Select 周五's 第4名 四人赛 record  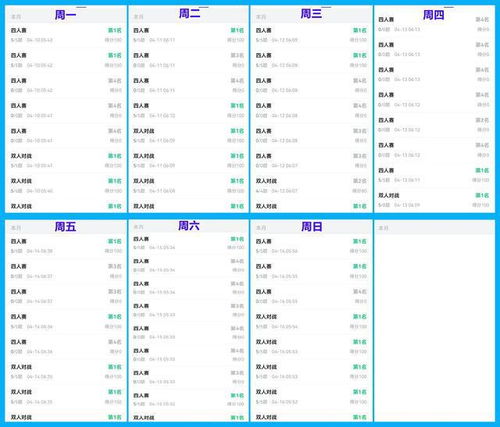pyautogui.click(x=66, y=347)
